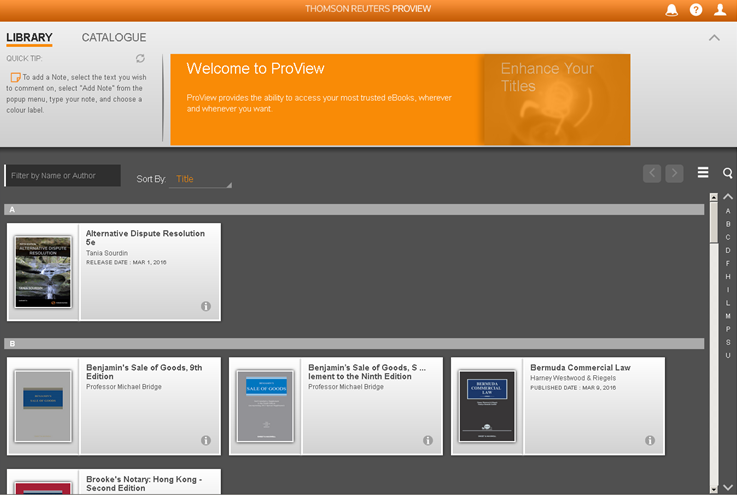Screen dimensions: 737x495
Task: Jump to letter M in alphabet index
Action: (x=728, y=316)
